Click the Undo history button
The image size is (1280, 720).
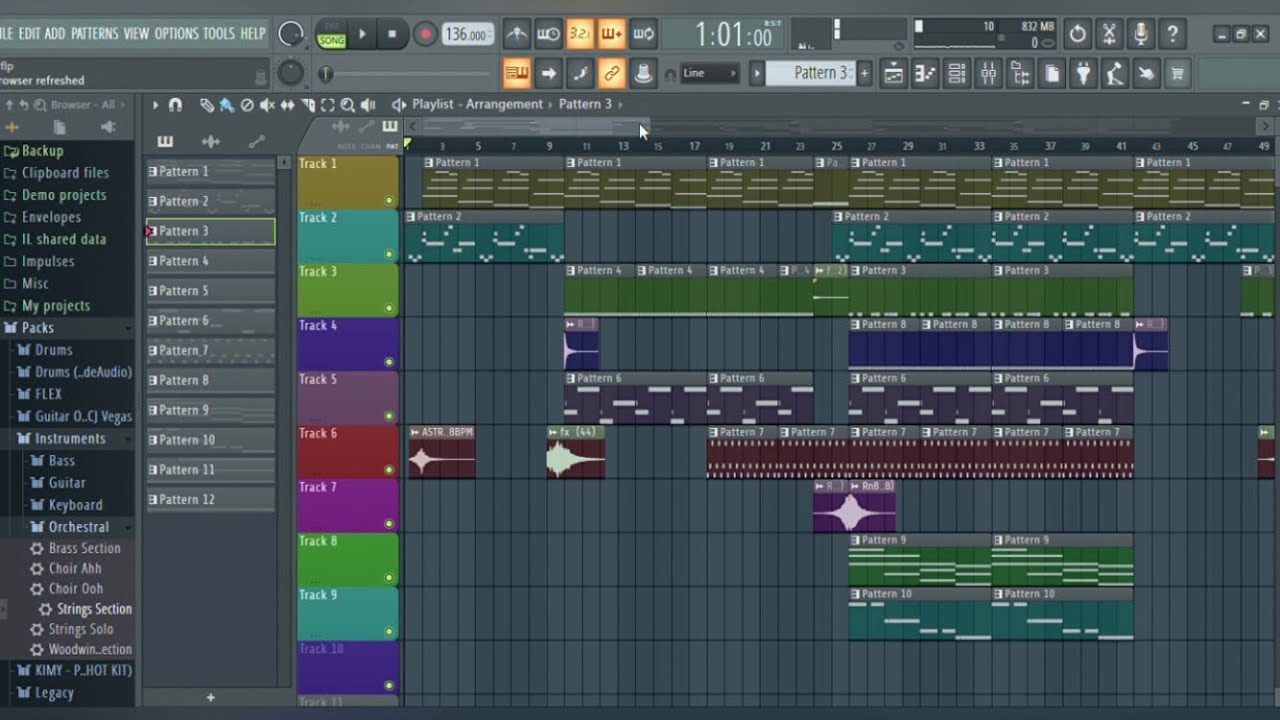[x=1078, y=34]
